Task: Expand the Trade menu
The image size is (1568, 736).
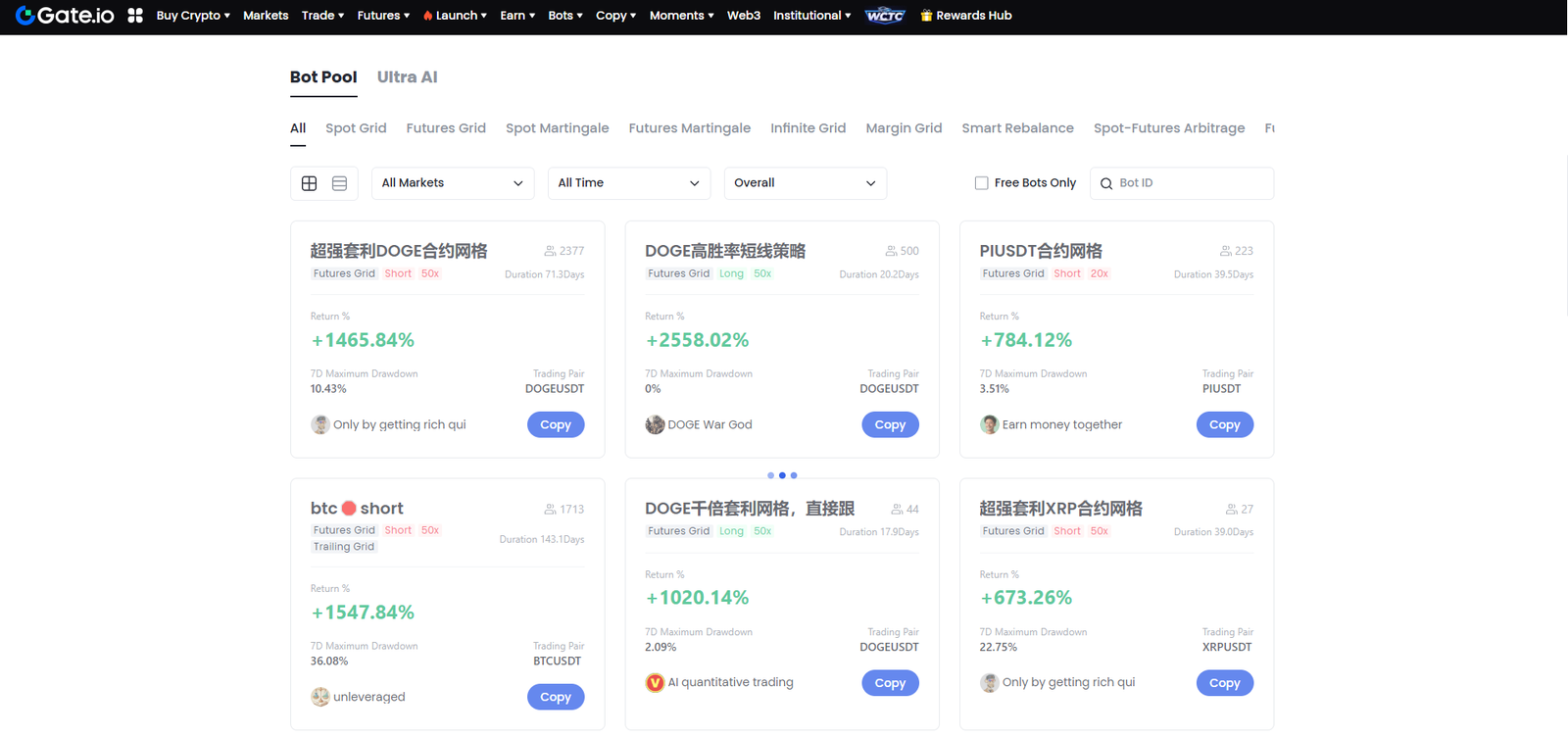Action: (x=322, y=16)
